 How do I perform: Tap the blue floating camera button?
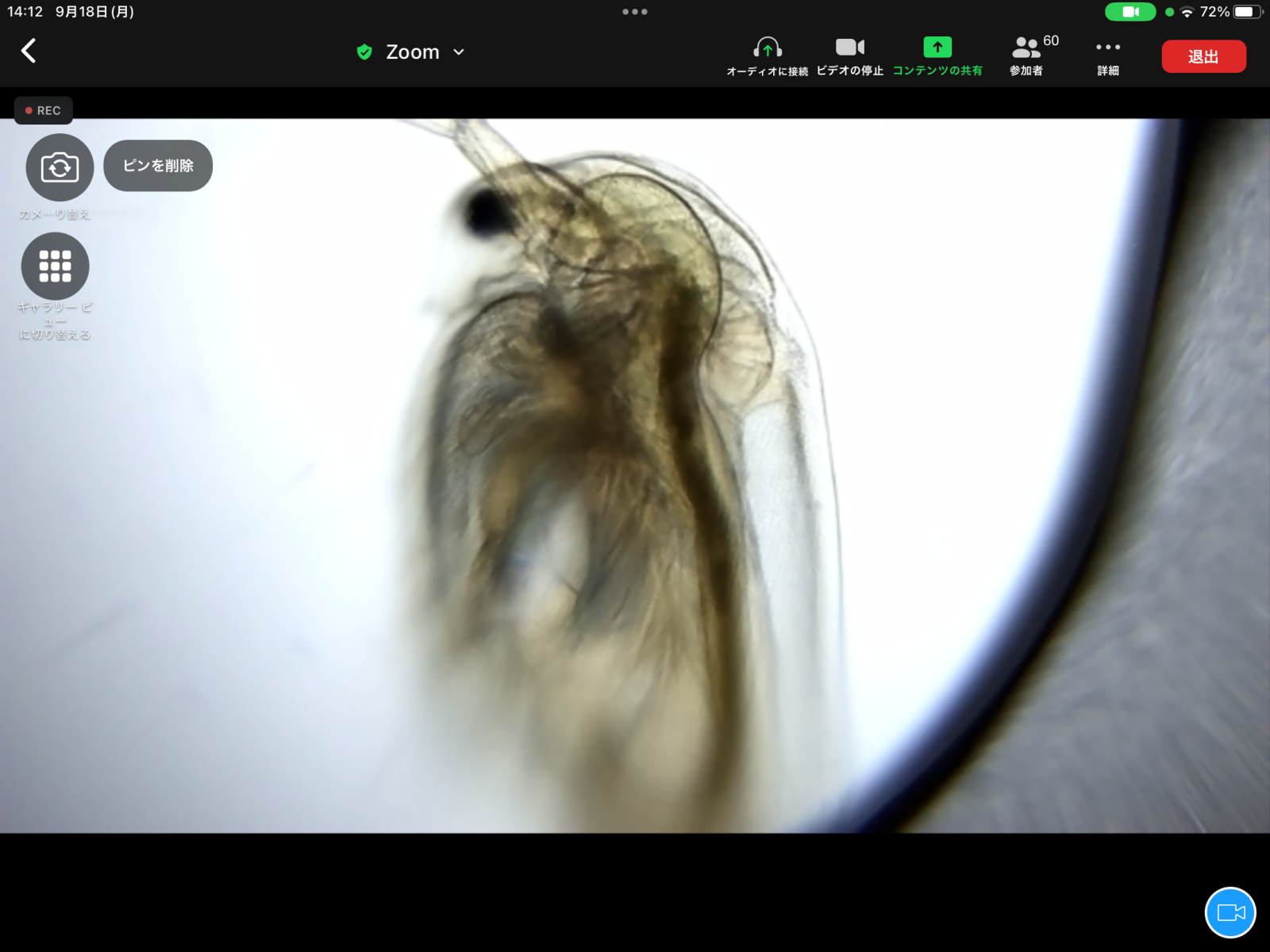(1230, 912)
